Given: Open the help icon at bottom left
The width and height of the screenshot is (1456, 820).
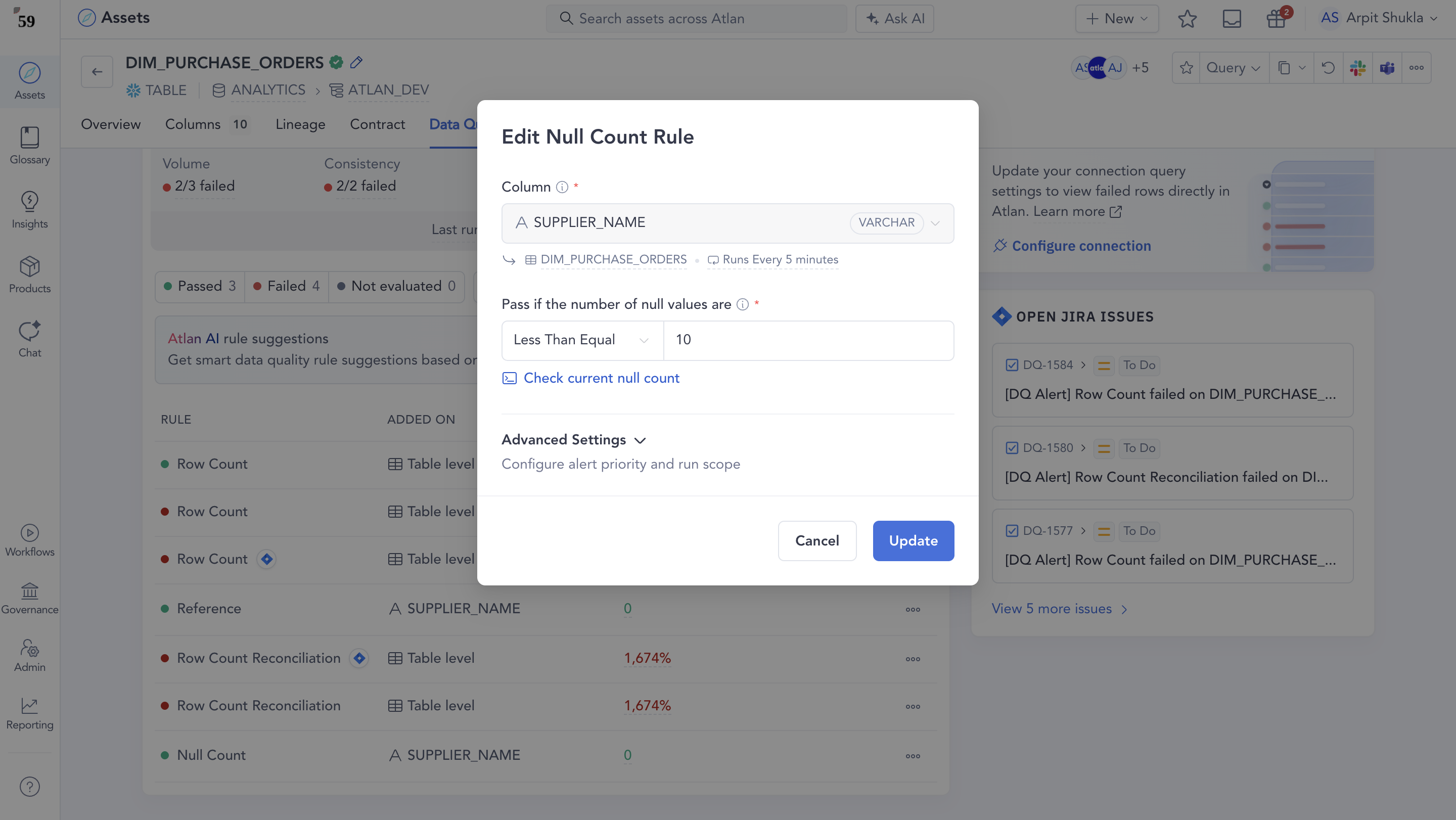Looking at the screenshot, I should [x=29, y=786].
